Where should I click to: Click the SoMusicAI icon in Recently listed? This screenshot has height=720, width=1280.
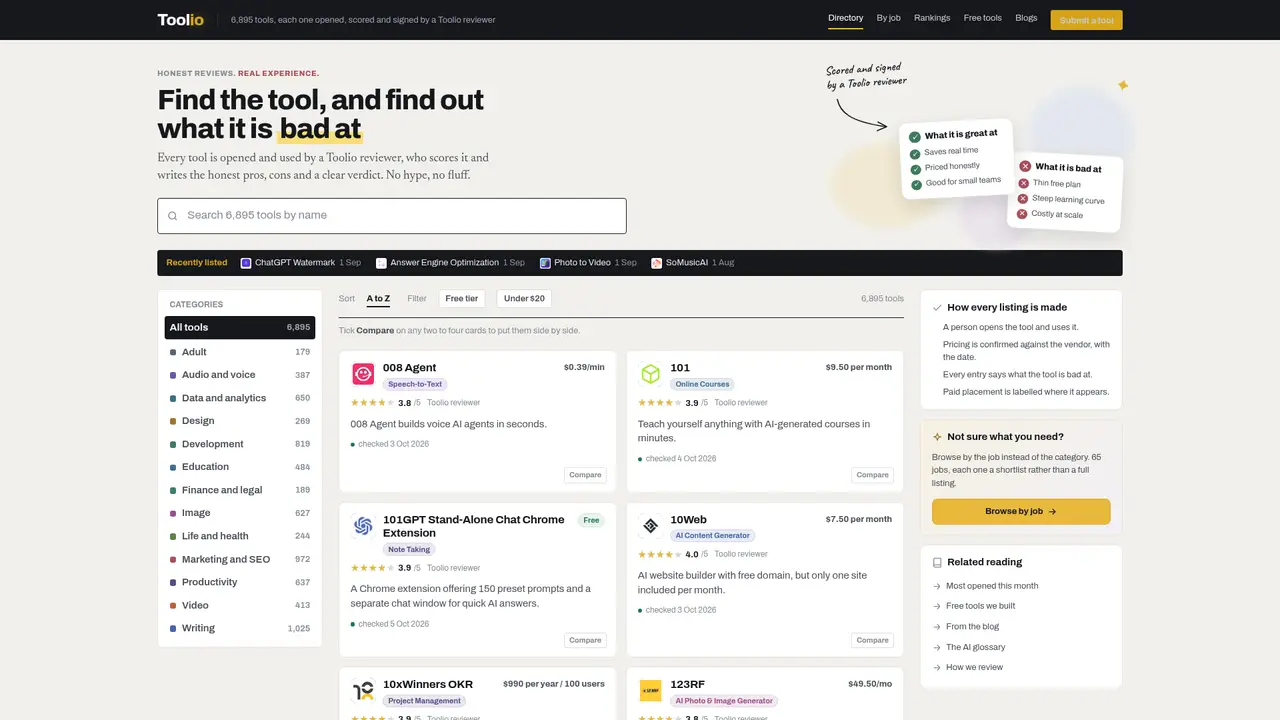(x=656, y=263)
